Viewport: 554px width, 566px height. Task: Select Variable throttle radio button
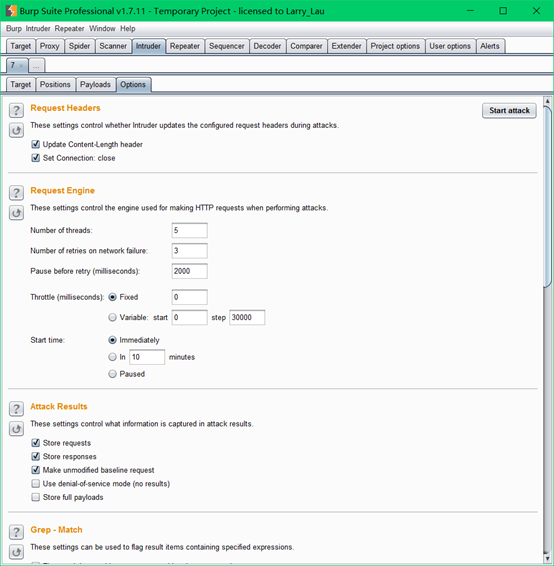click(113, 317)
